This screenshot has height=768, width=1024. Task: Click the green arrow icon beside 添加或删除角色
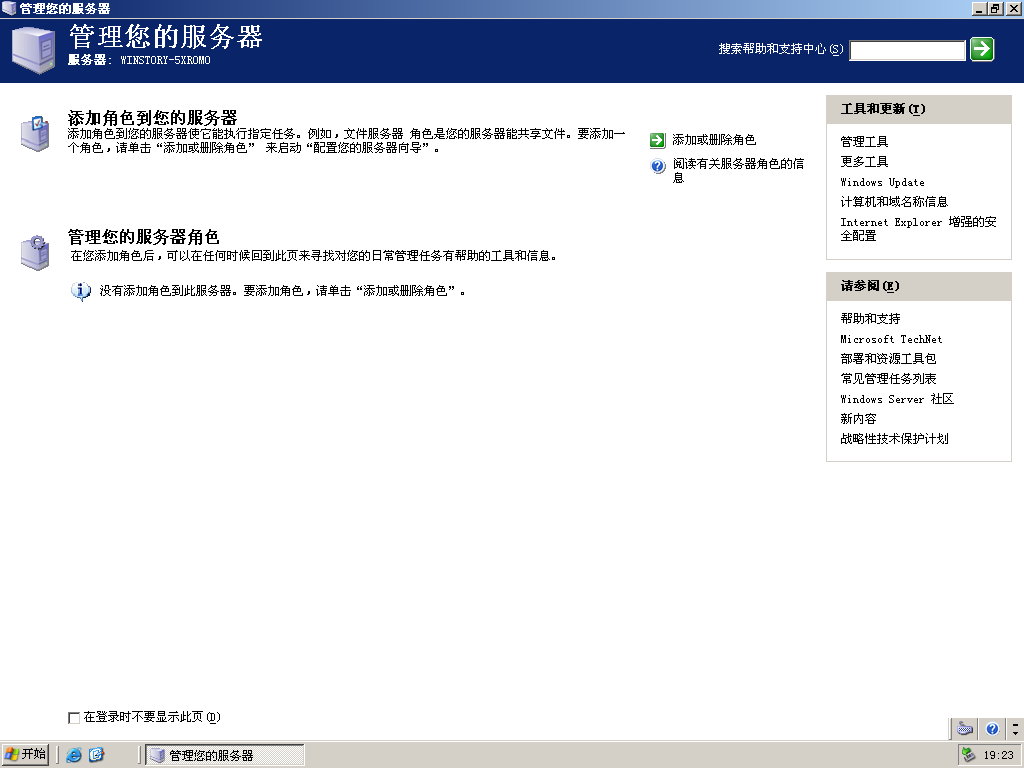click(658, 140)
